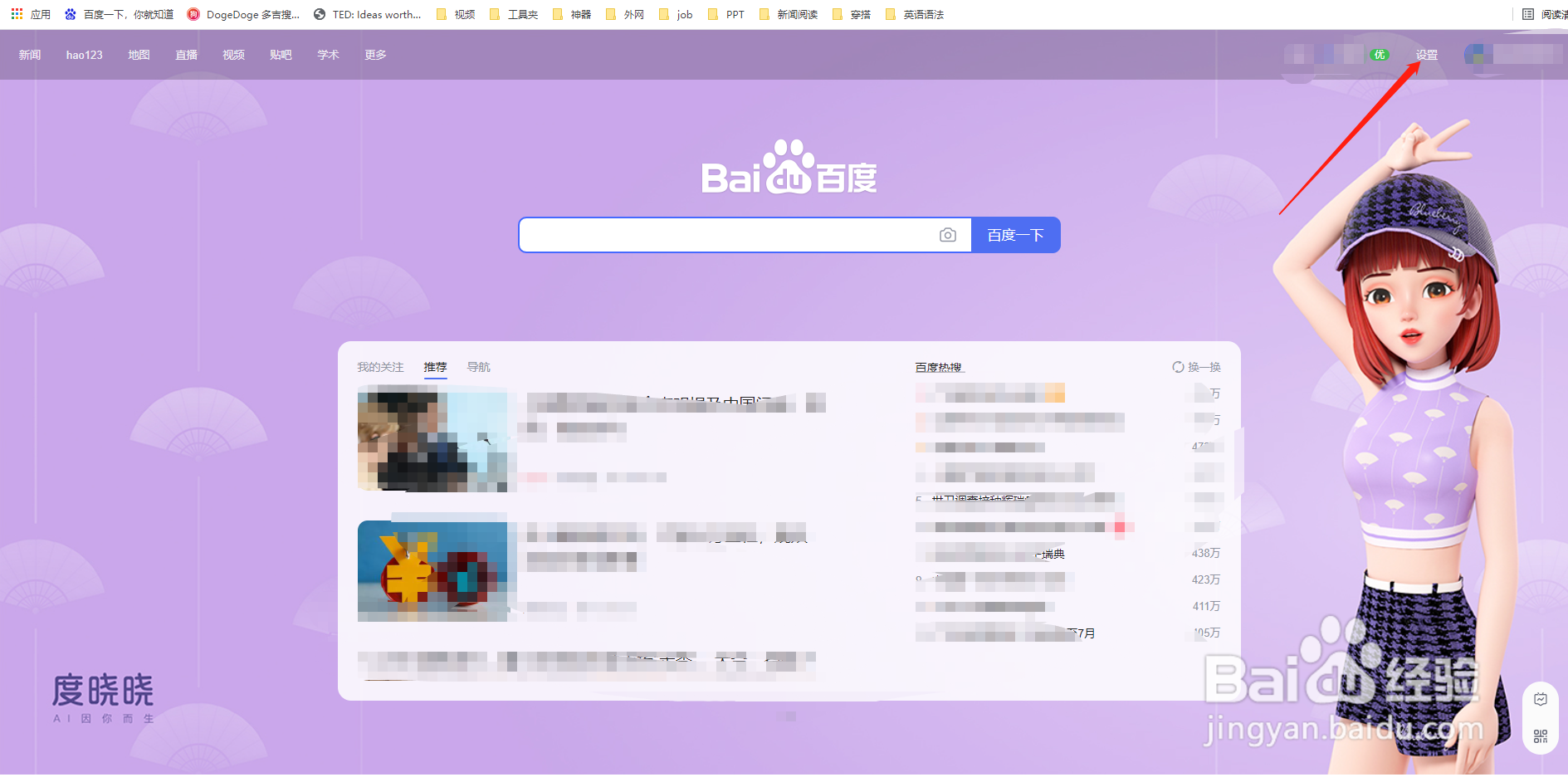The image size is (1568, 782).
Task: Click the user avatar in top right
Action: click(x=1475, y=55)
